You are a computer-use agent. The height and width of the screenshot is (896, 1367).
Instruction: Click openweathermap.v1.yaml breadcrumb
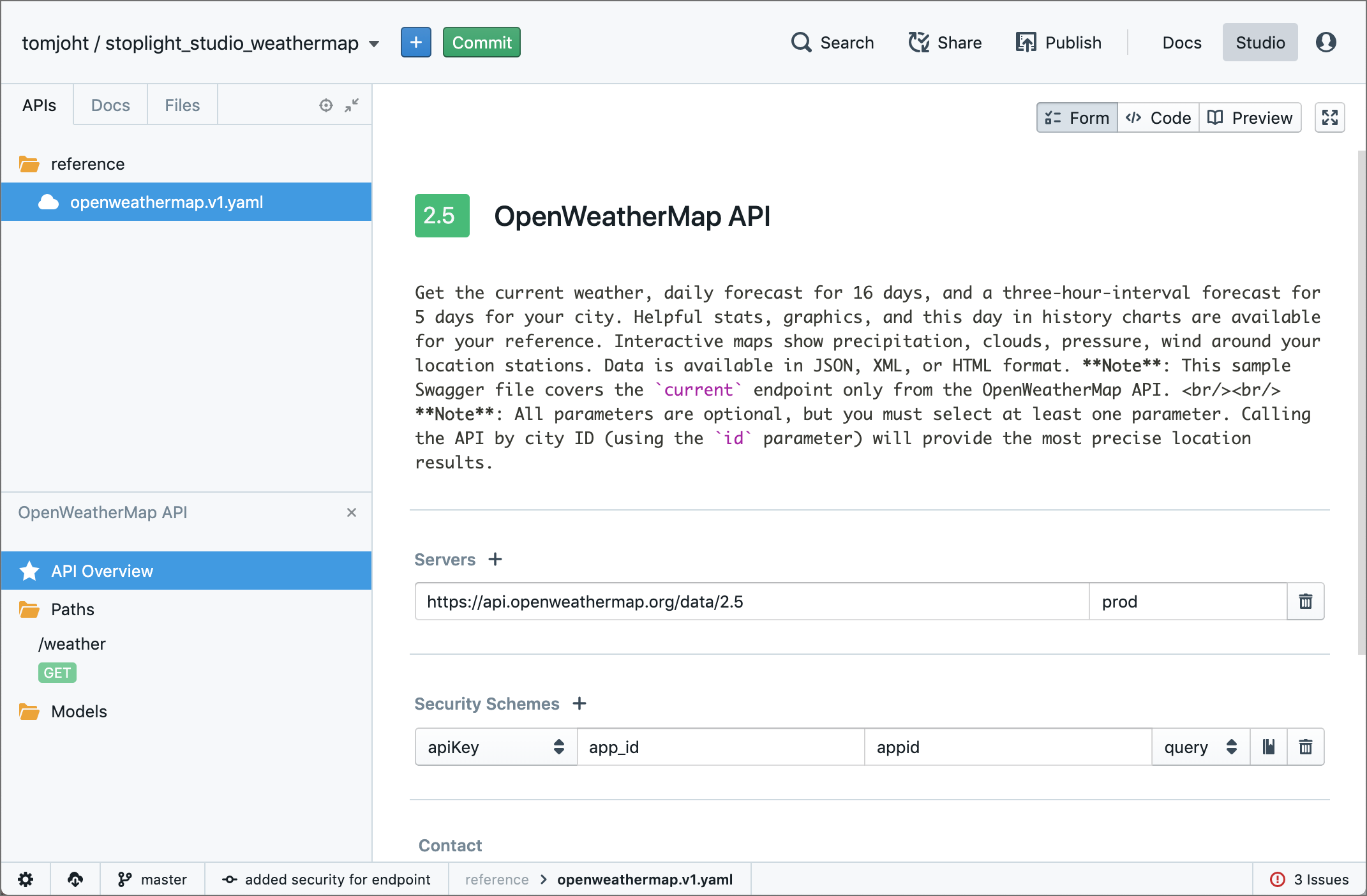pyautogui.click(x=645, y=879)
